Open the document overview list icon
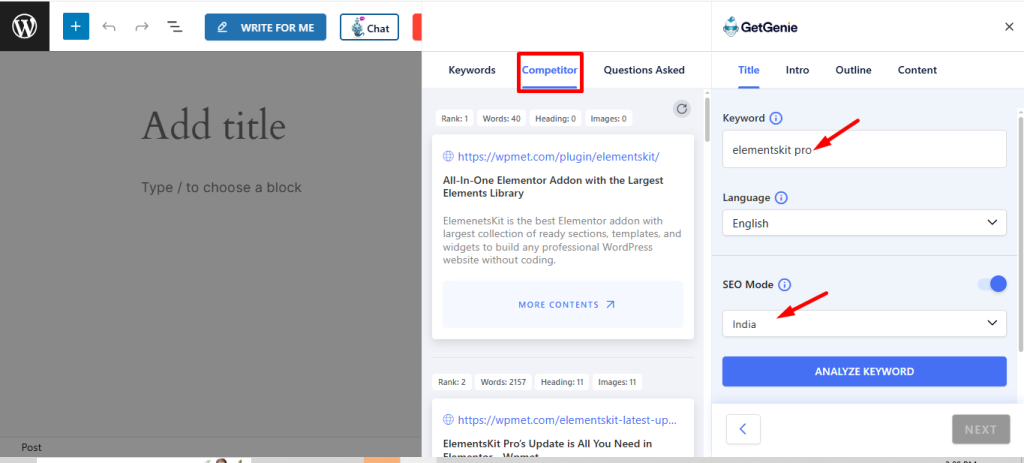 [174, 27]
